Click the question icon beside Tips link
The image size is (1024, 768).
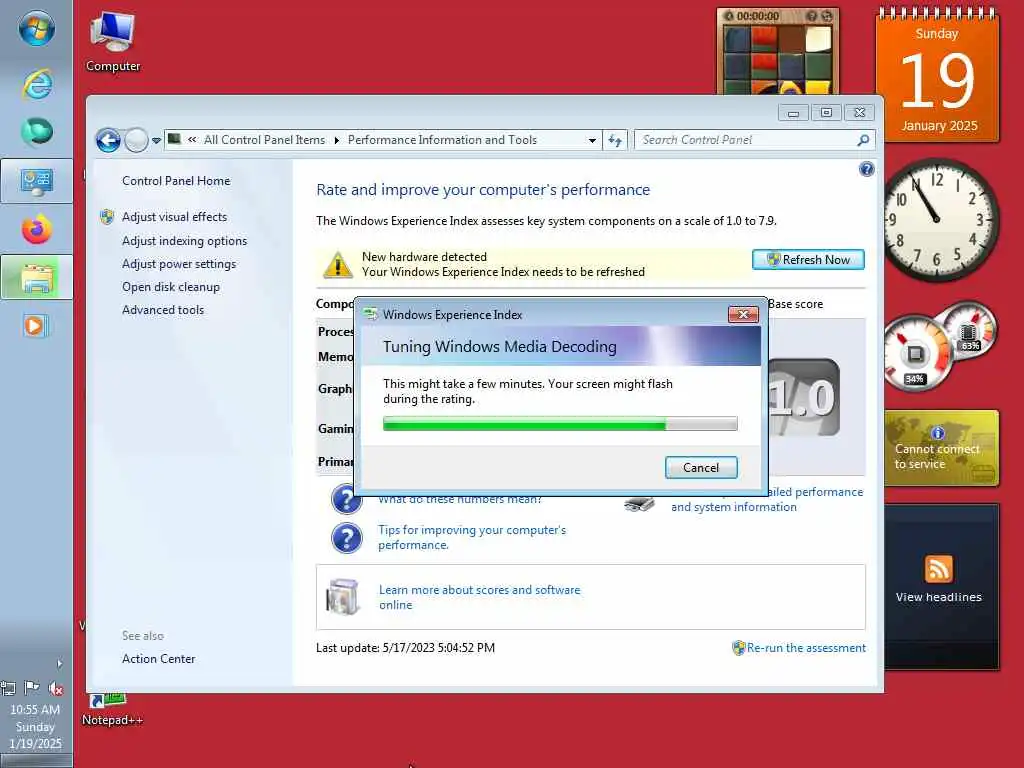[346, 538]
